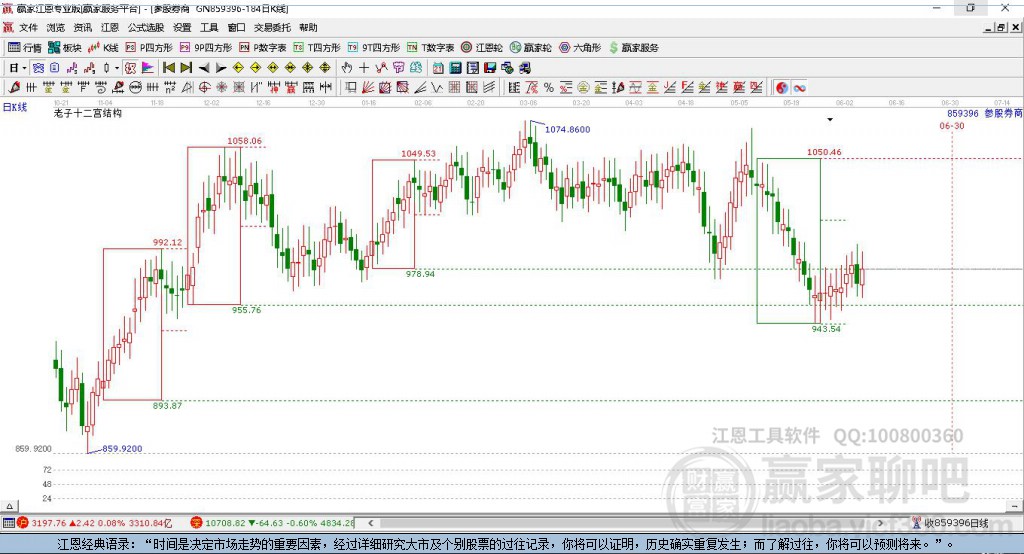Viewport: 1024px width, 554px height.
Task: Open the 文件 menu
Action: [x=28, y=27]
